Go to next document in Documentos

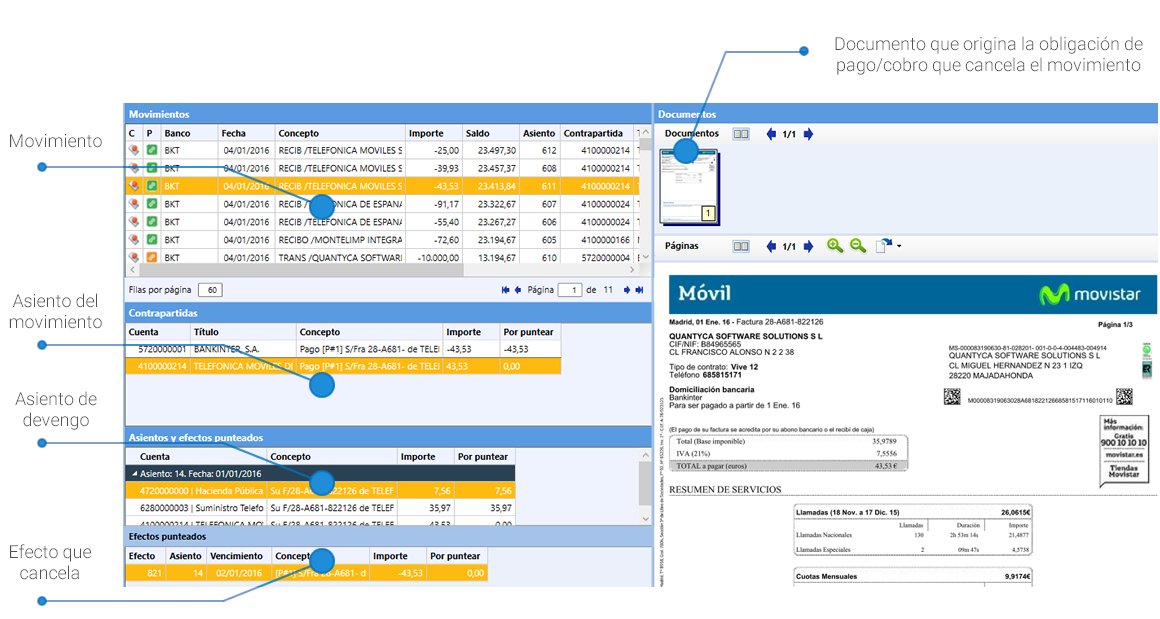coord(808,134)
